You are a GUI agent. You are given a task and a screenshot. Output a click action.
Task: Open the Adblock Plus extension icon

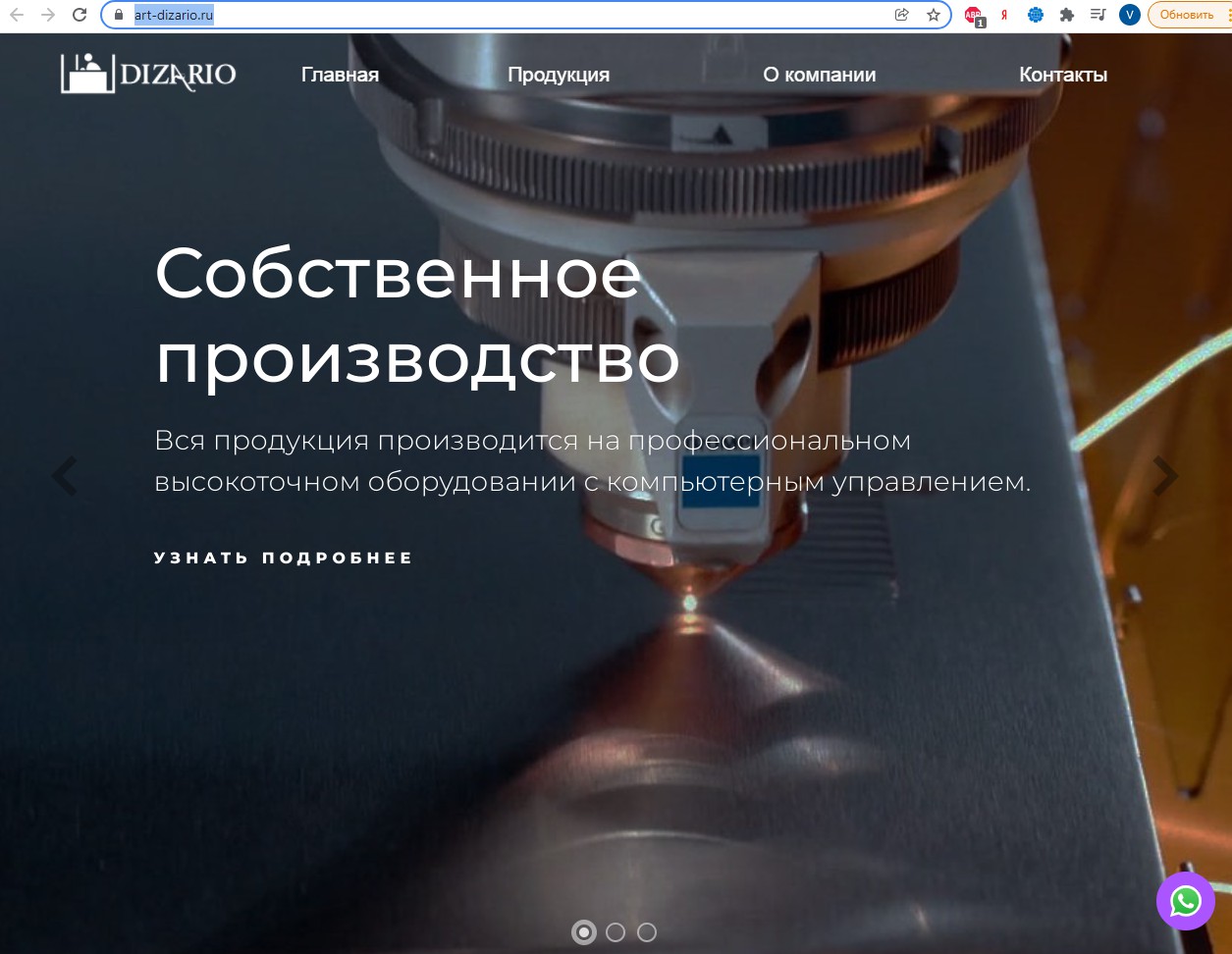pyautogui.click(x=973, y=16)
